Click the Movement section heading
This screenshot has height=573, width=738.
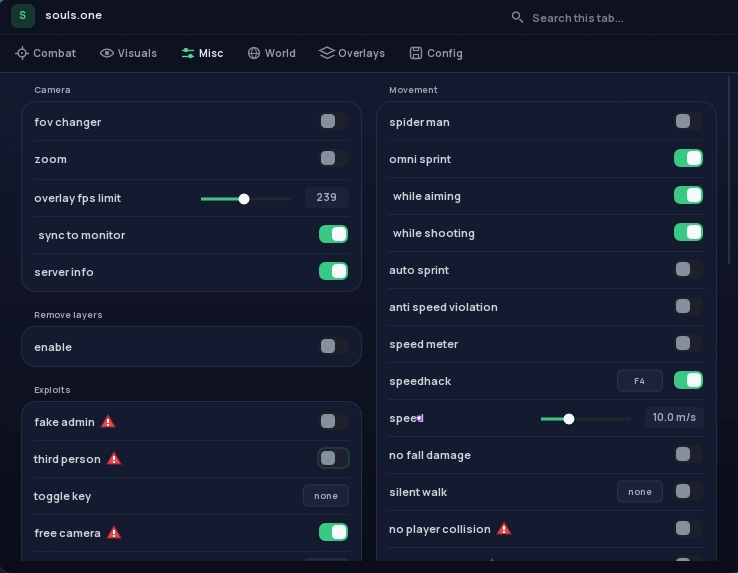pyautogui.click(x=413, y=90)
